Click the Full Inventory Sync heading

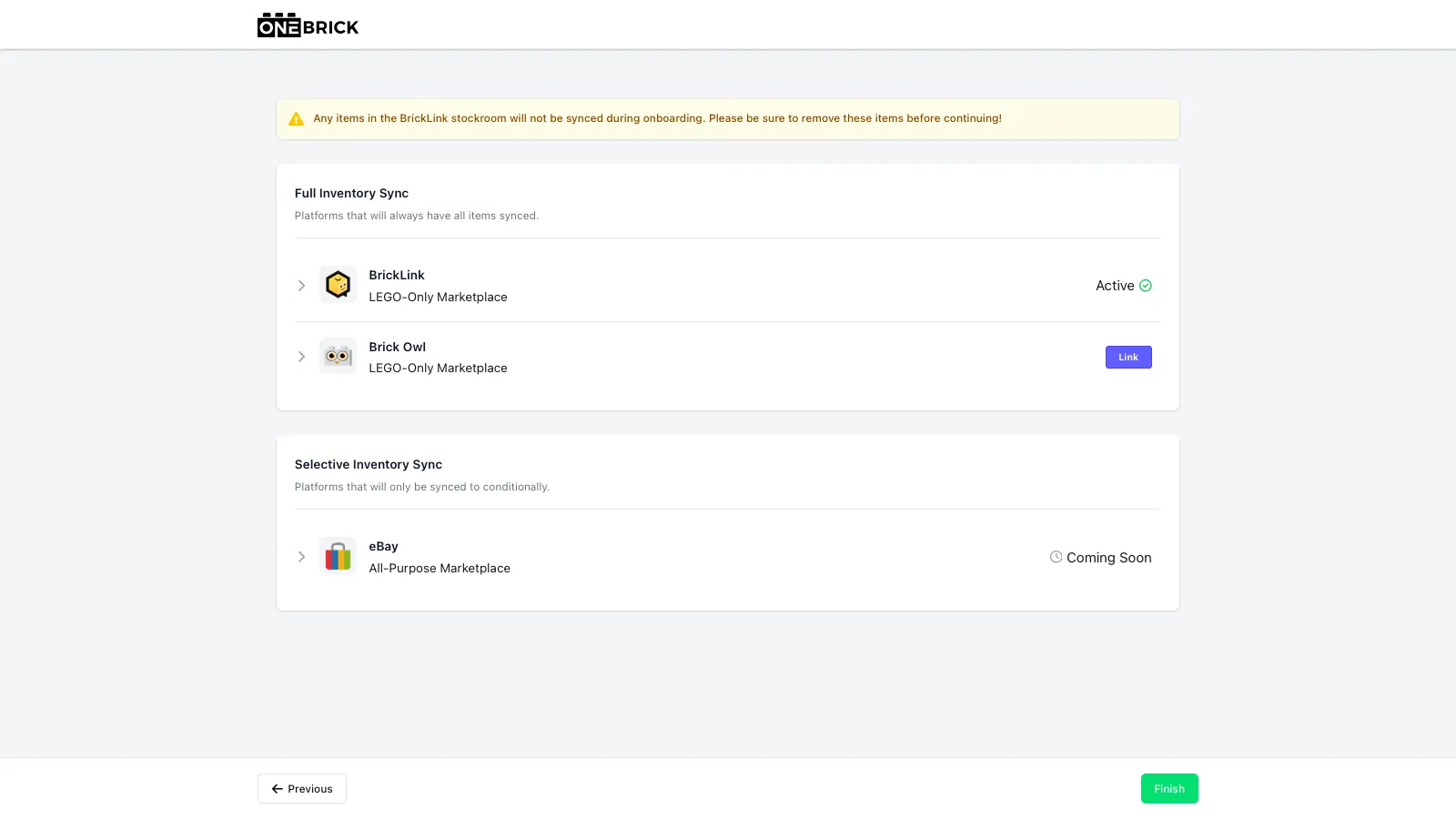351,193
